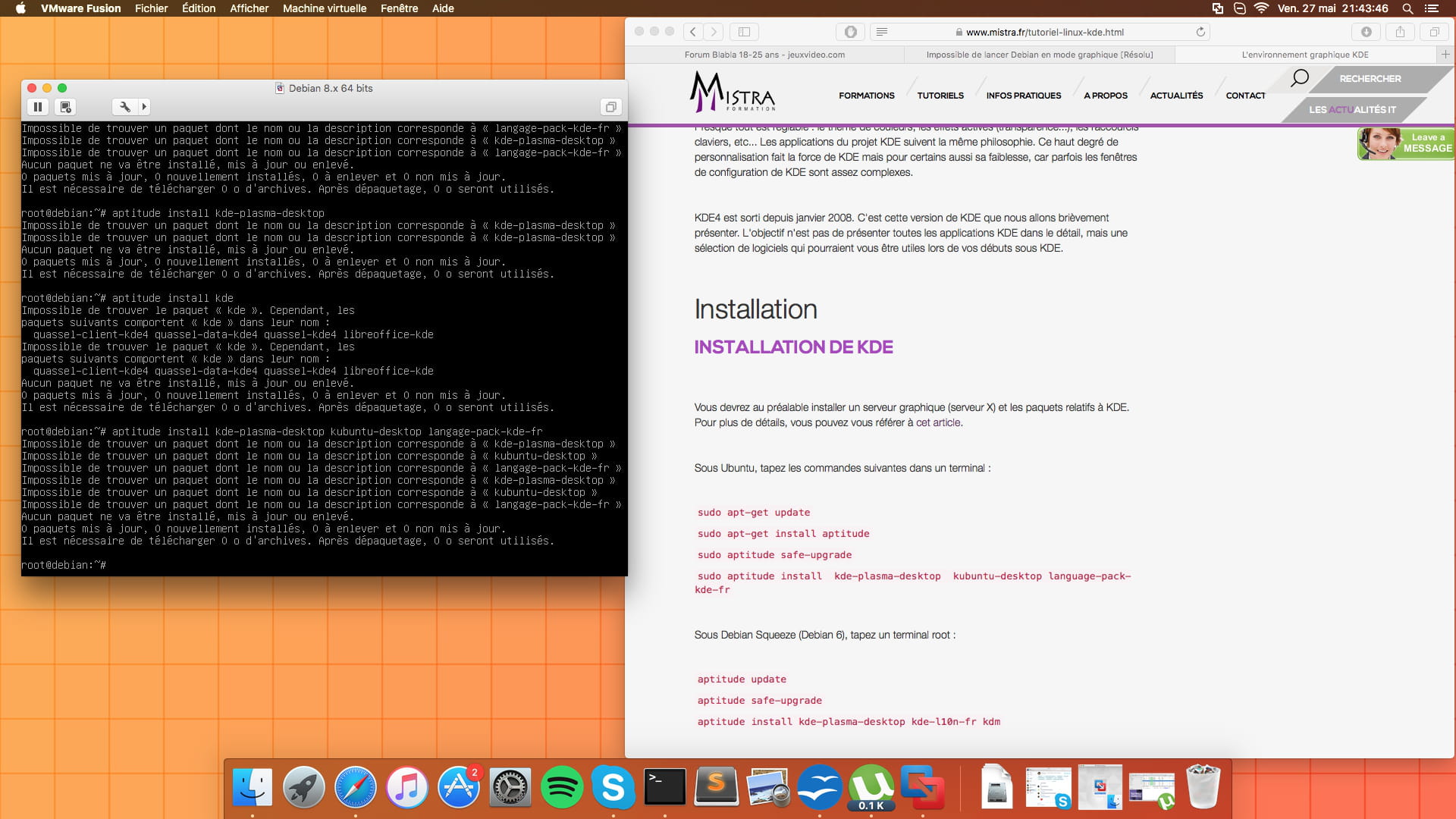1456x819 pixels.
Task: Open the Apple menu
Action: tap(20, 8)
